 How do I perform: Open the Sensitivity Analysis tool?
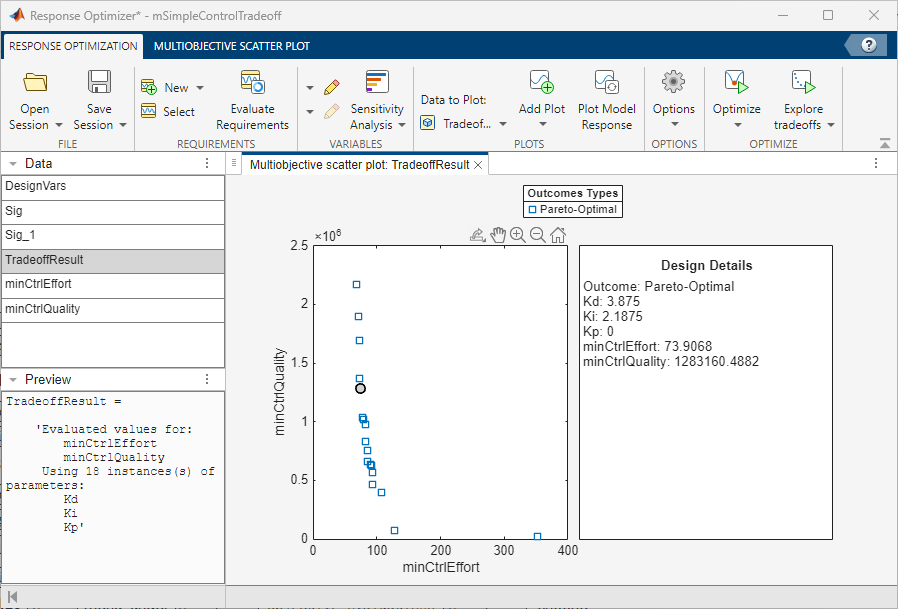click(377, 84)
